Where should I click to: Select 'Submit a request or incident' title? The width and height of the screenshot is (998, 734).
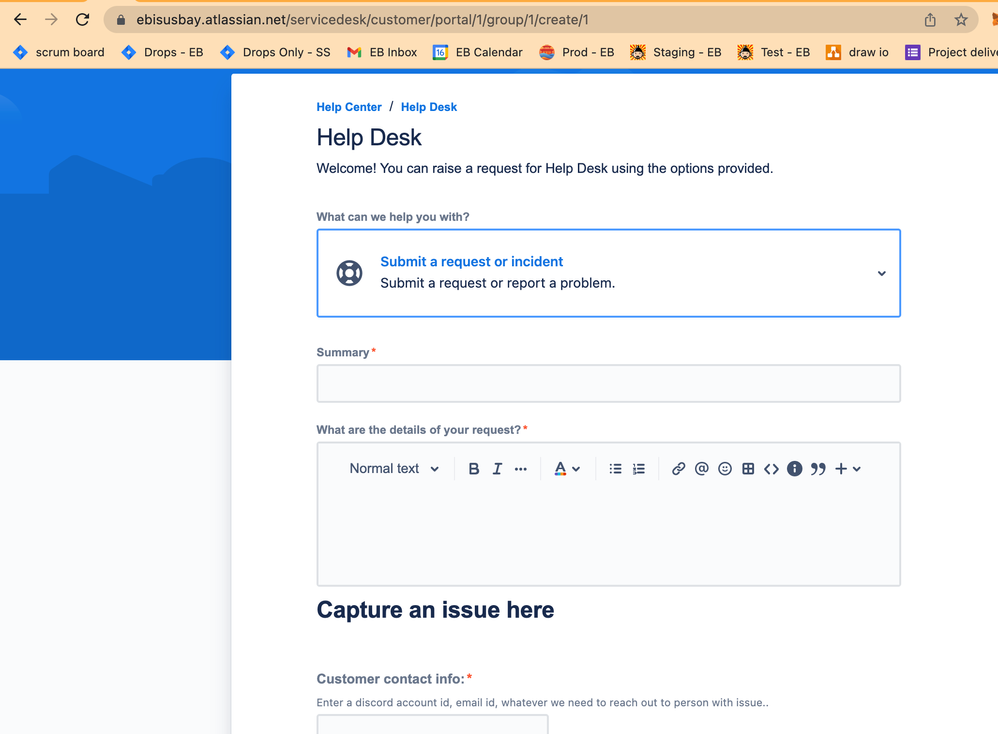tap(472, 262)
